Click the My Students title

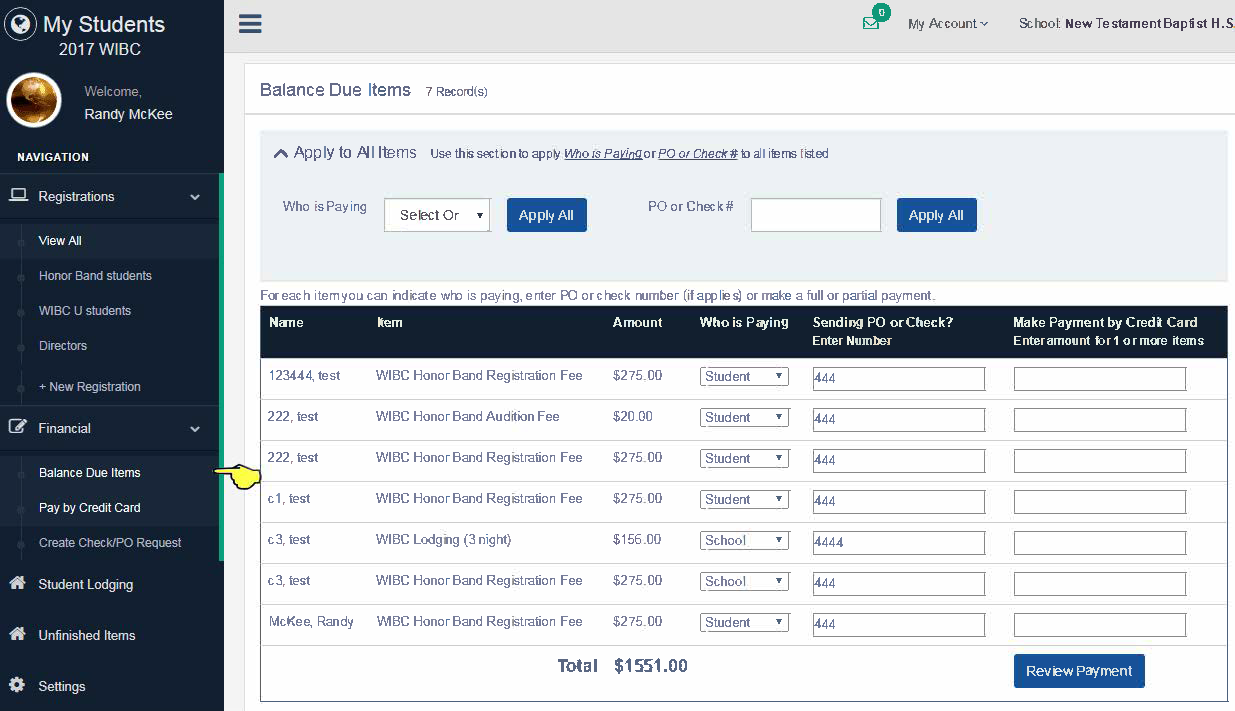tap(104, 24)
